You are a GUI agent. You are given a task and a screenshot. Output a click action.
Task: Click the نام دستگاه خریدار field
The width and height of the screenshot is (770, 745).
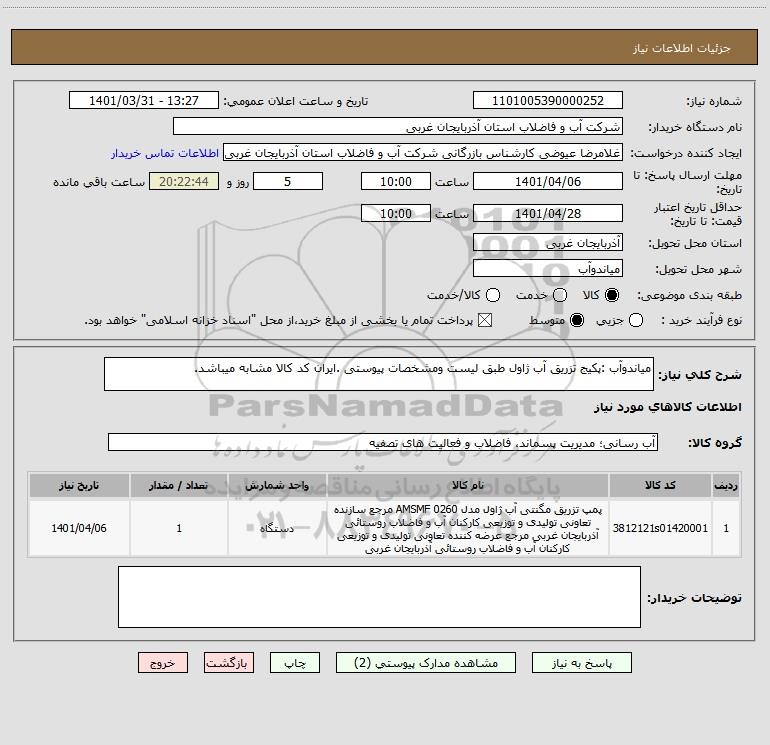398,126
